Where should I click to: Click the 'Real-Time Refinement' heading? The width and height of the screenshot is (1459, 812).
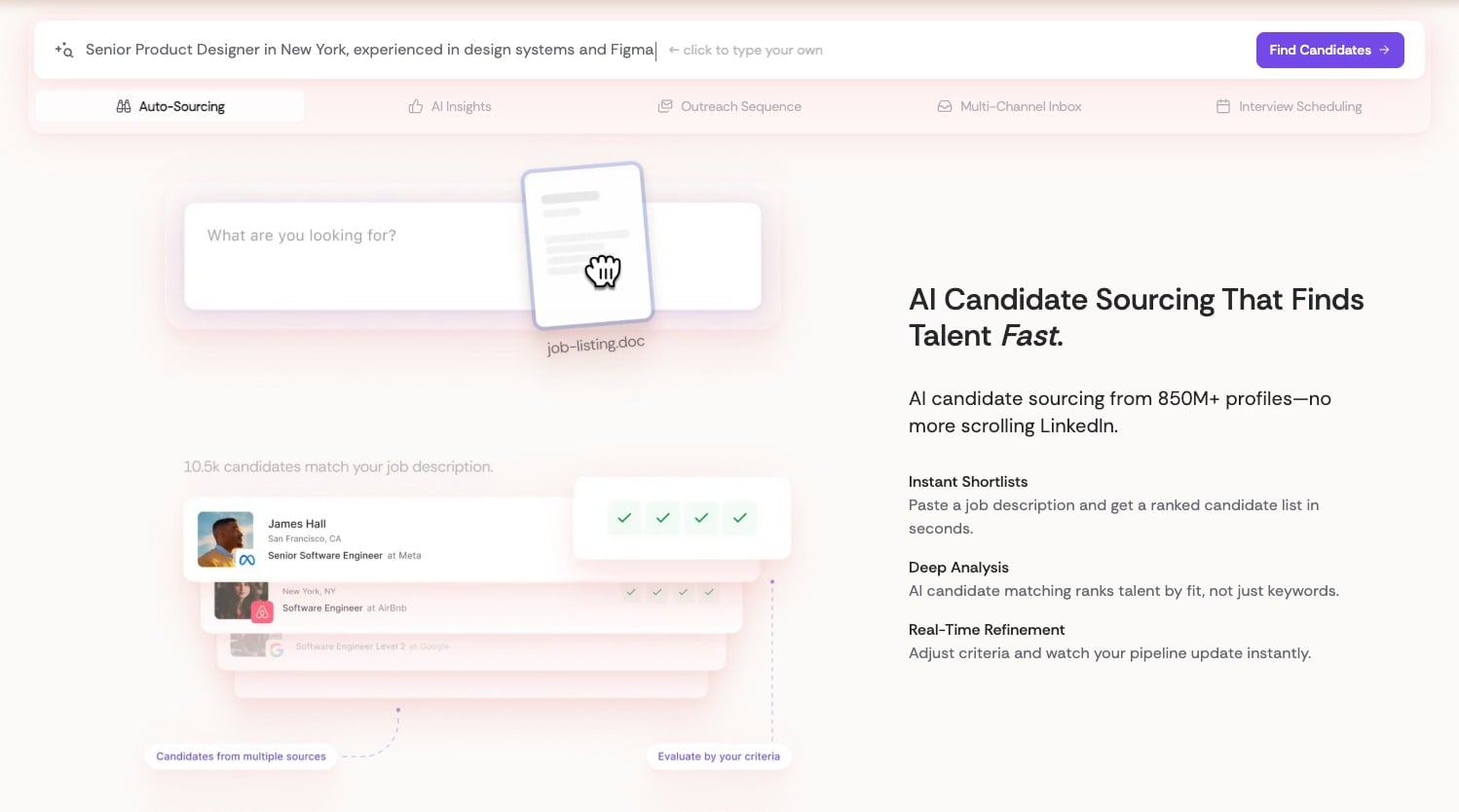(x=987, y=630)
